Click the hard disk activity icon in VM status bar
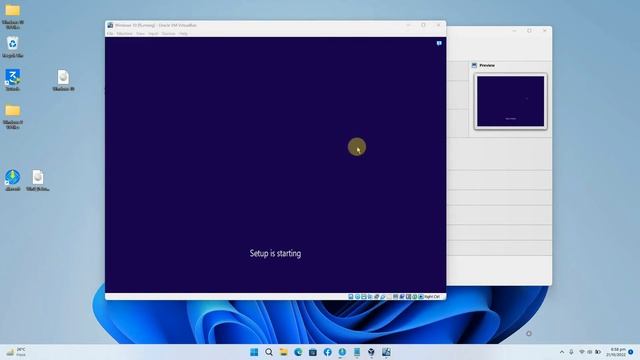This screenshot has height=360, width=640. [351, 297]
